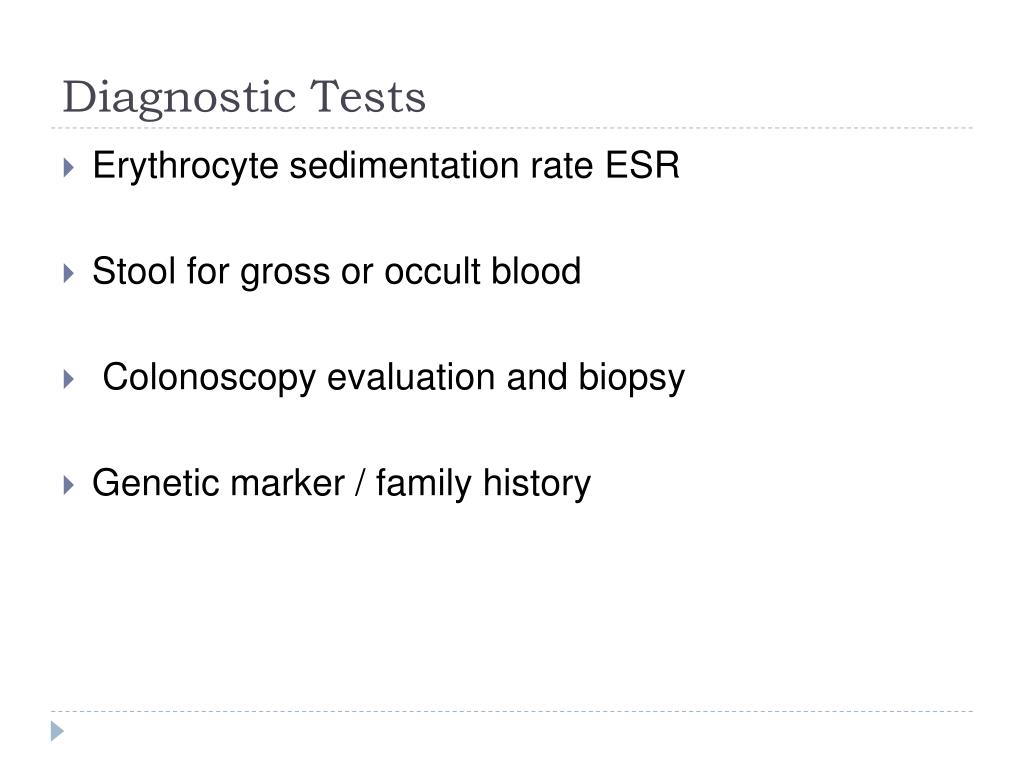Click the ESR abbreviation in the first bullet
This screenshot has height=768, width=1024.
(x=642, y=165)
